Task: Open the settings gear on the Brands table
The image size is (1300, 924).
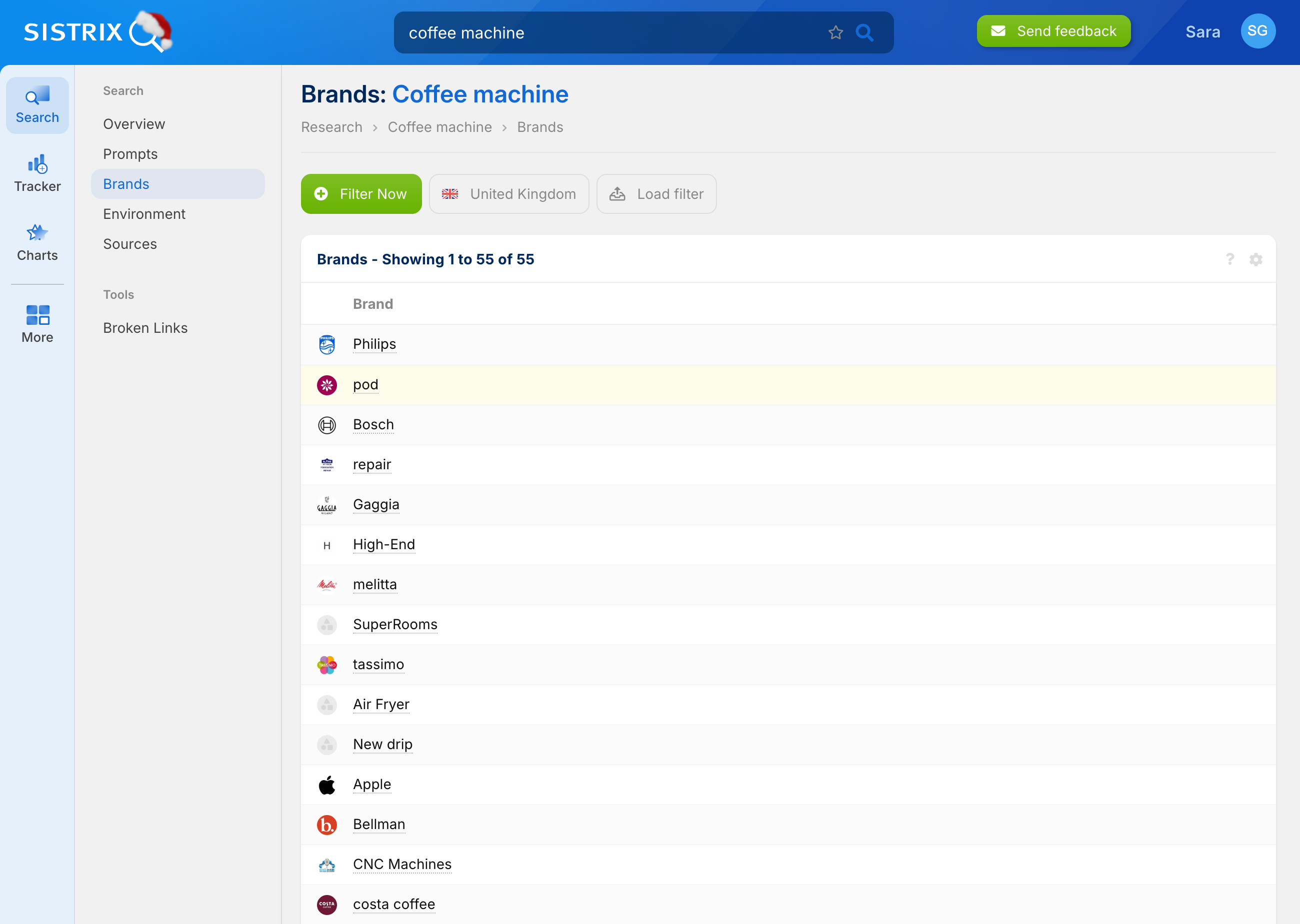Action: 1256,259
